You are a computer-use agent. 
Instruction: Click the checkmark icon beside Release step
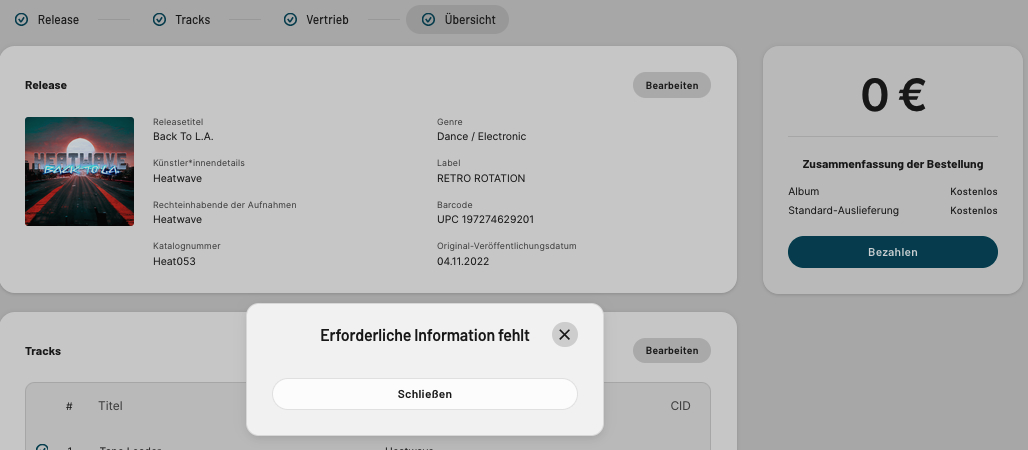point(21,19)
